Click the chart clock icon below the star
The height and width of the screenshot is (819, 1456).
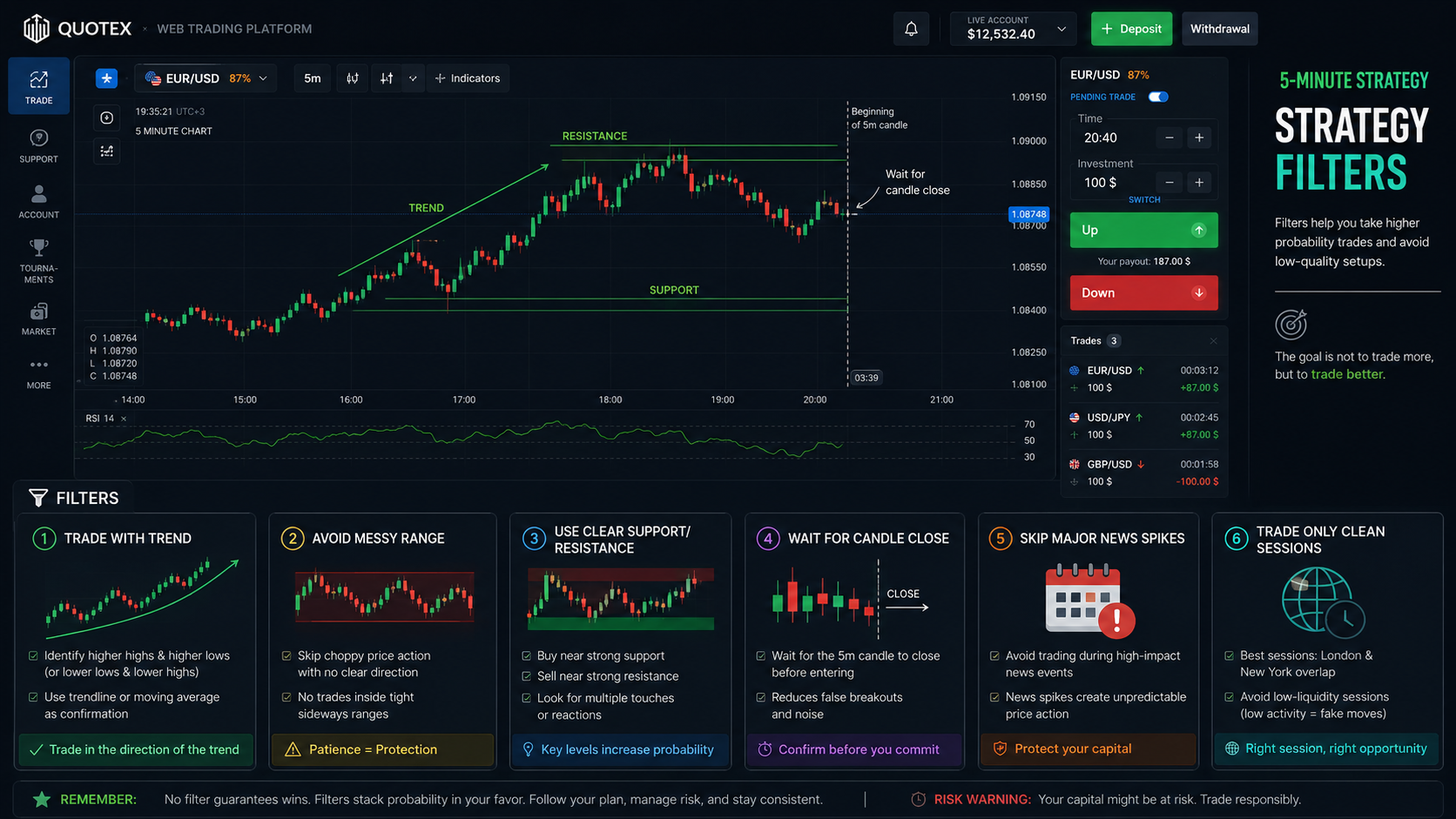click(x=106, y=117)
